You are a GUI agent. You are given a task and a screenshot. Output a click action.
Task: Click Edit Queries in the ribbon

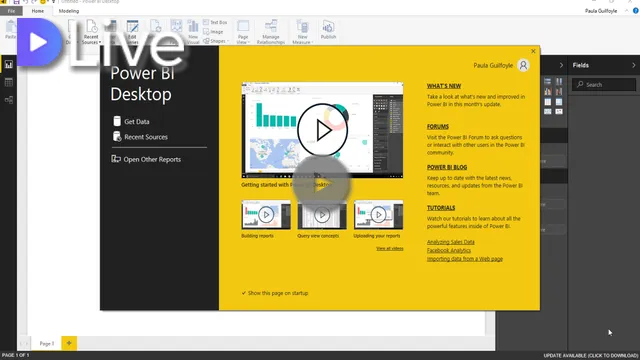(x=132, y=32)
